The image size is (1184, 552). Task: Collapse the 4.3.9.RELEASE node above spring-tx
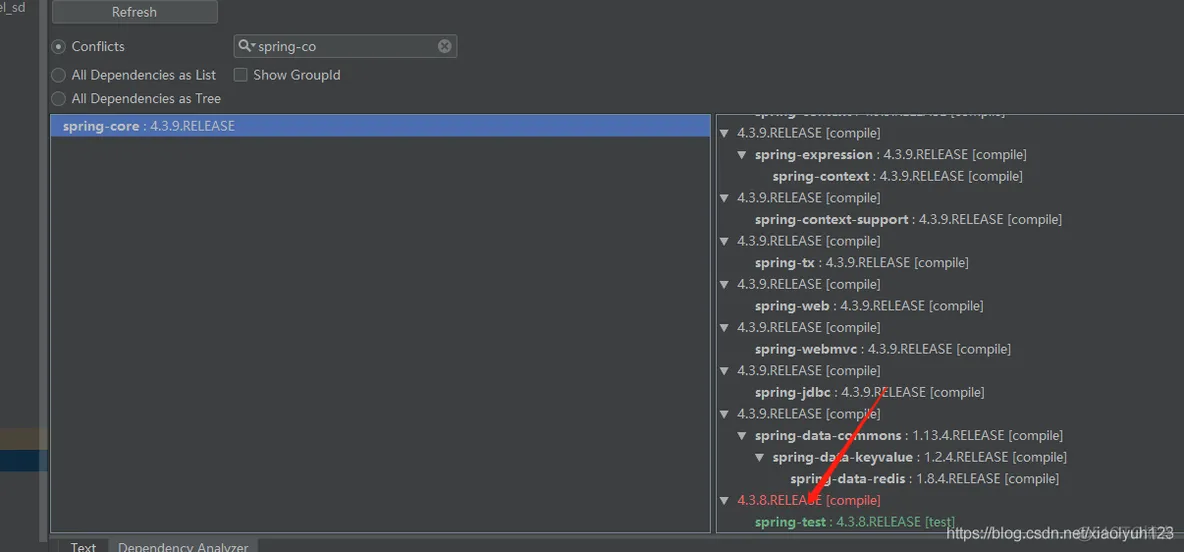pyautogui.click(x=725, y=241)
